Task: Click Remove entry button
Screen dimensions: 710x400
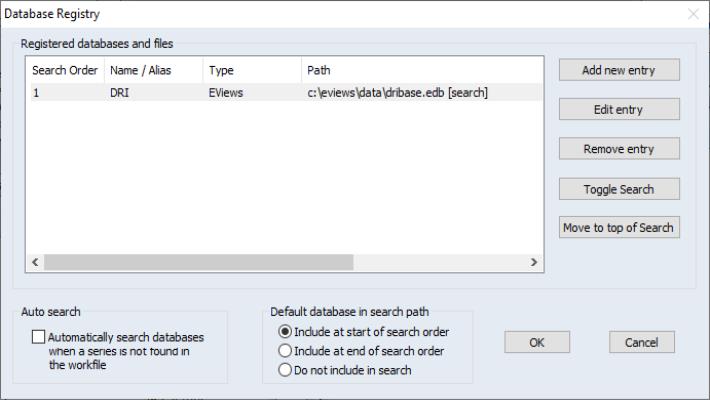Action: (x=619, y=149)
